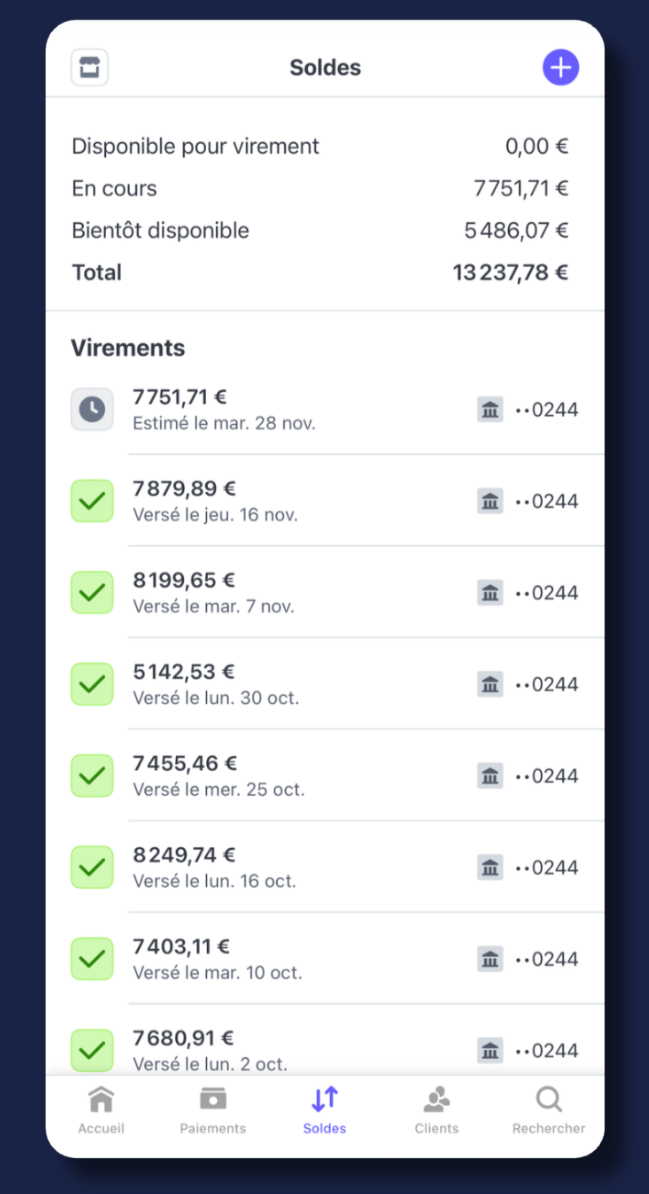Tap the store icon in the header

coord(90,68)
